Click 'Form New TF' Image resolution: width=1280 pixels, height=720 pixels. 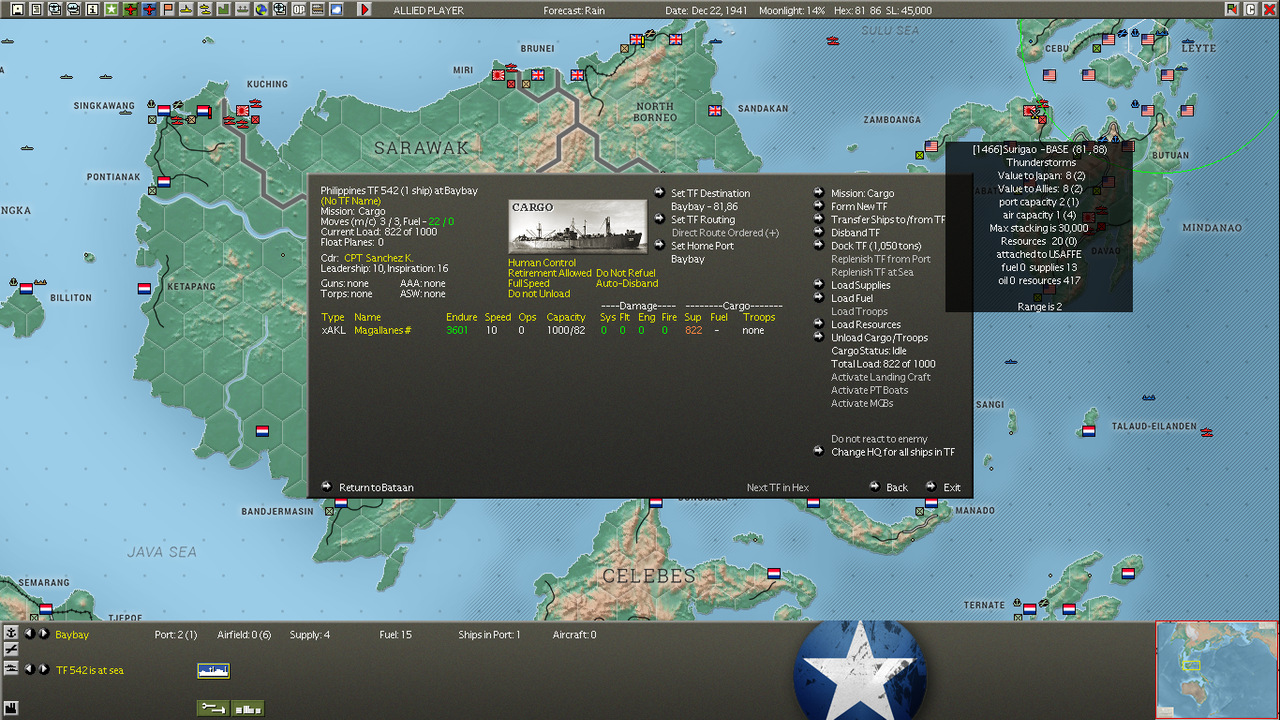point(859,207)
